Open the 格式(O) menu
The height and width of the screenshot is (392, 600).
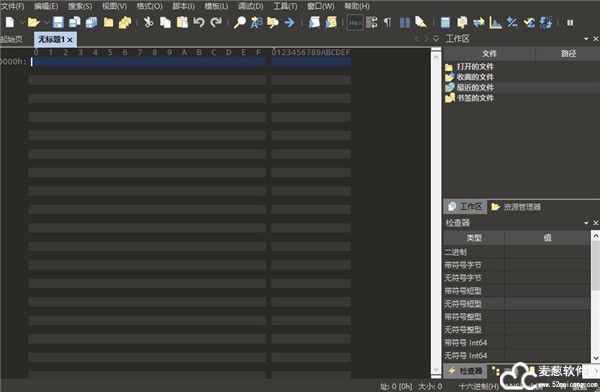(x=149, y=6)
